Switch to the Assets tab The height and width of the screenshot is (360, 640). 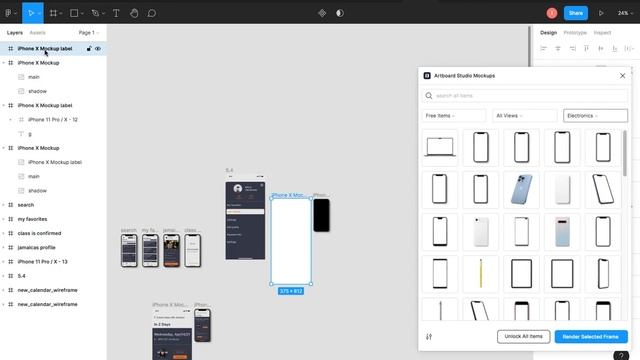click(x=38, y=33)
